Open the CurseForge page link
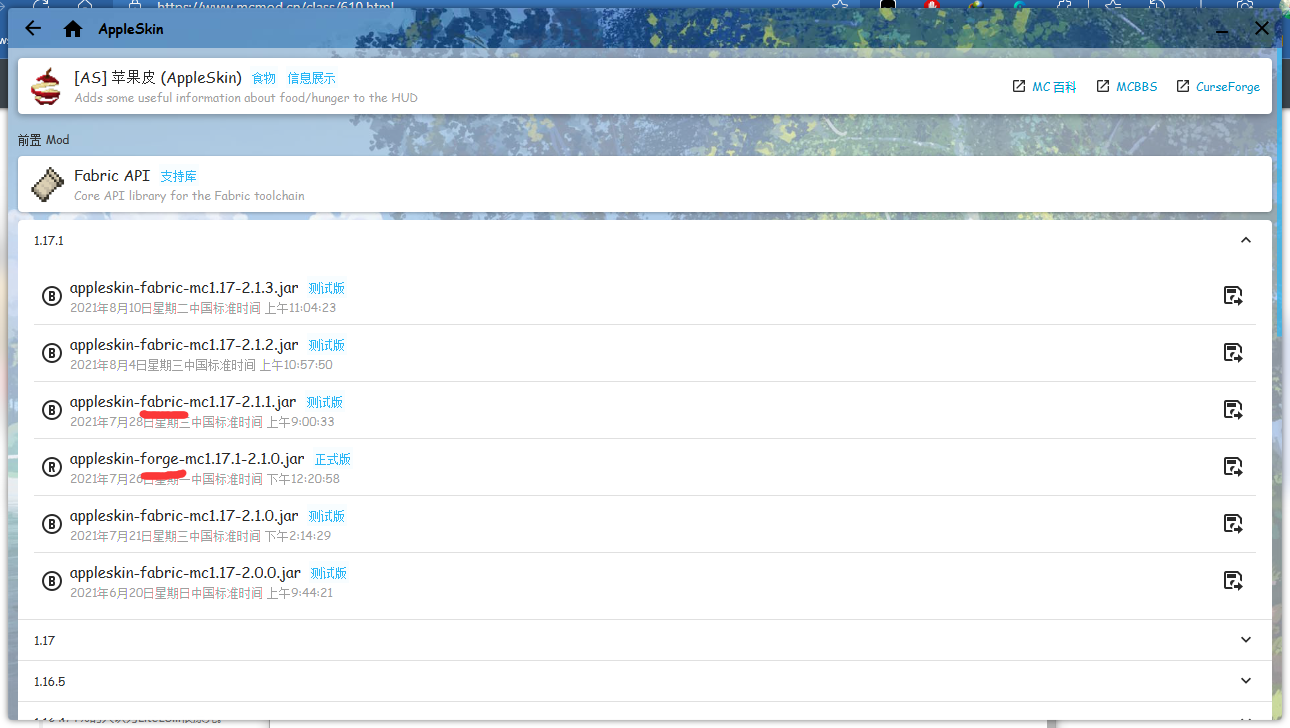The width and height of the screenshot is (1290, 728). (x=1218, y=87)
